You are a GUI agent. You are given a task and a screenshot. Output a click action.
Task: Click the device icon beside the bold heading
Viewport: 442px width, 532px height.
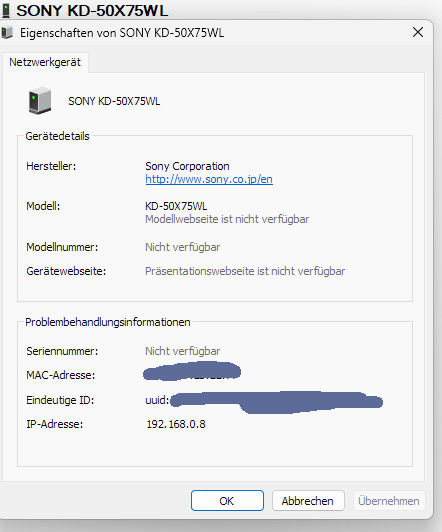pos(6,11)
